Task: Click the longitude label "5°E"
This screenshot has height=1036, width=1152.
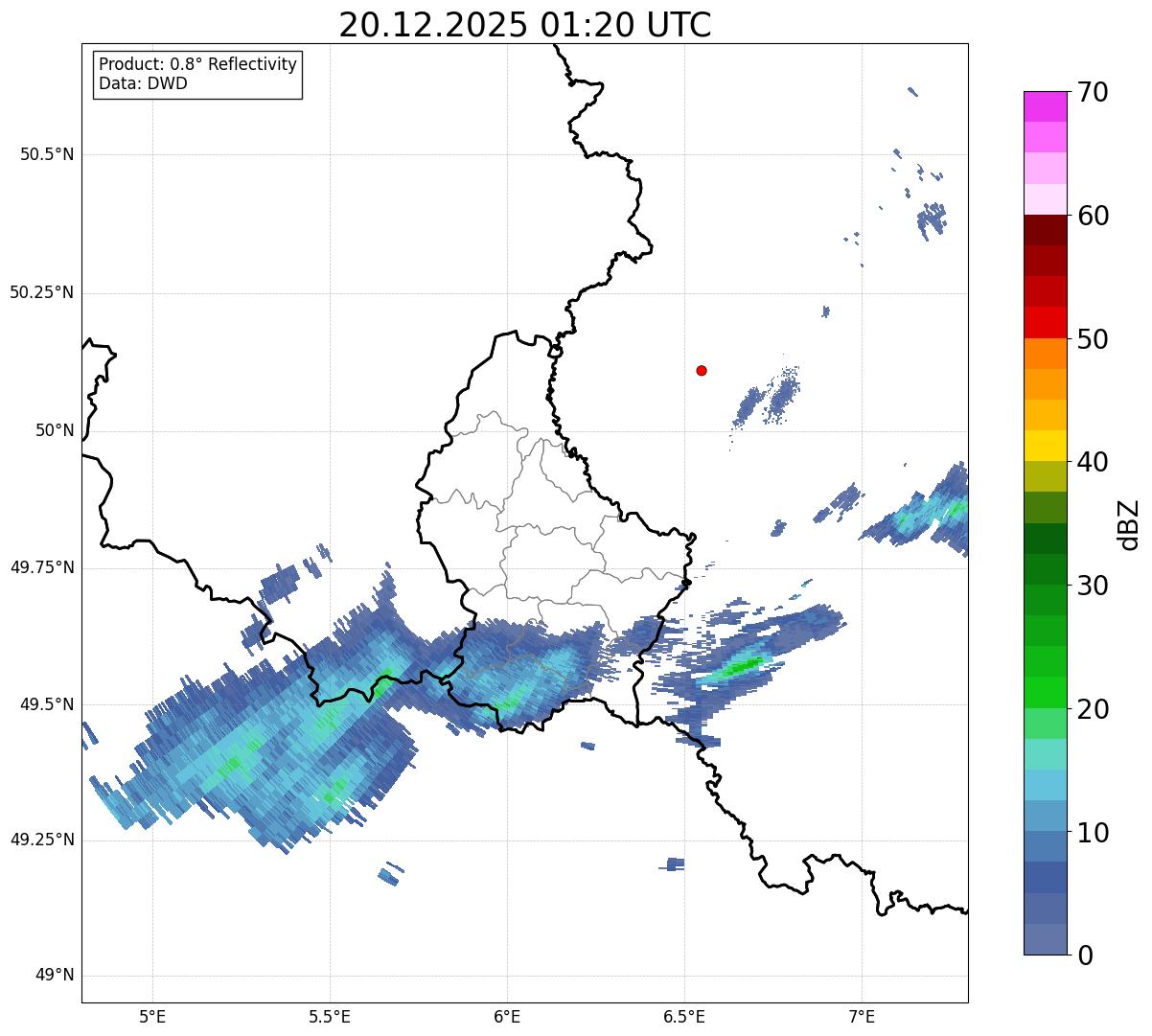Action: tap(152, 1017)
